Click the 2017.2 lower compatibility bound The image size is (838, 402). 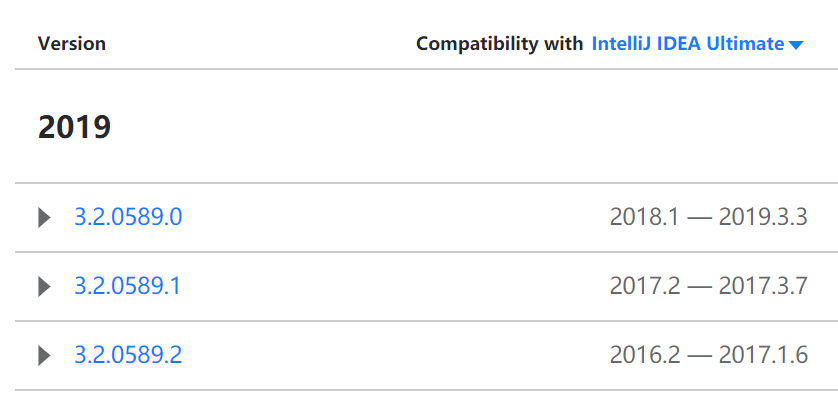(x=645, y=287)
